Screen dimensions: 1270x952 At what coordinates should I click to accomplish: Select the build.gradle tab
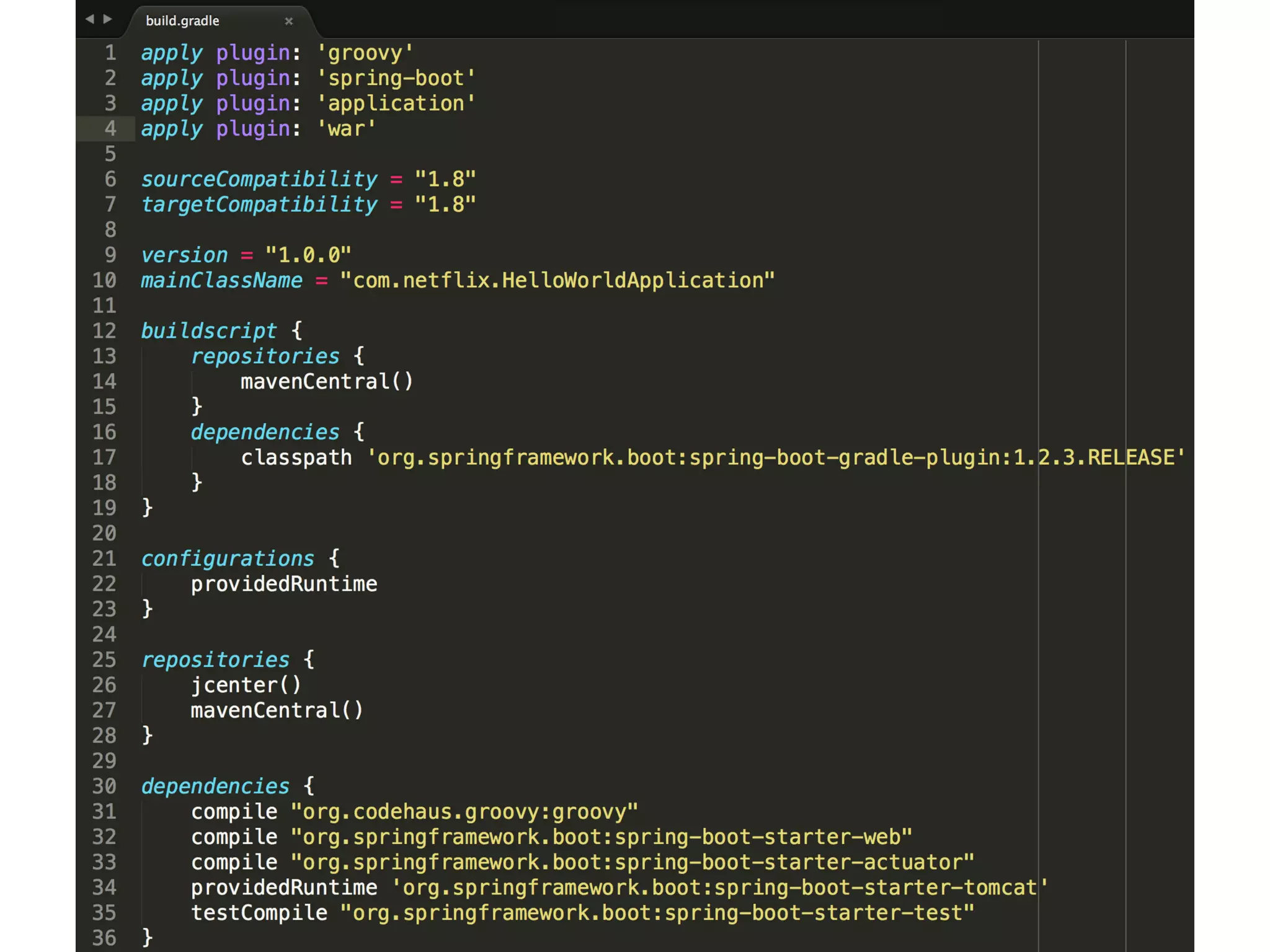pos(182,21)
